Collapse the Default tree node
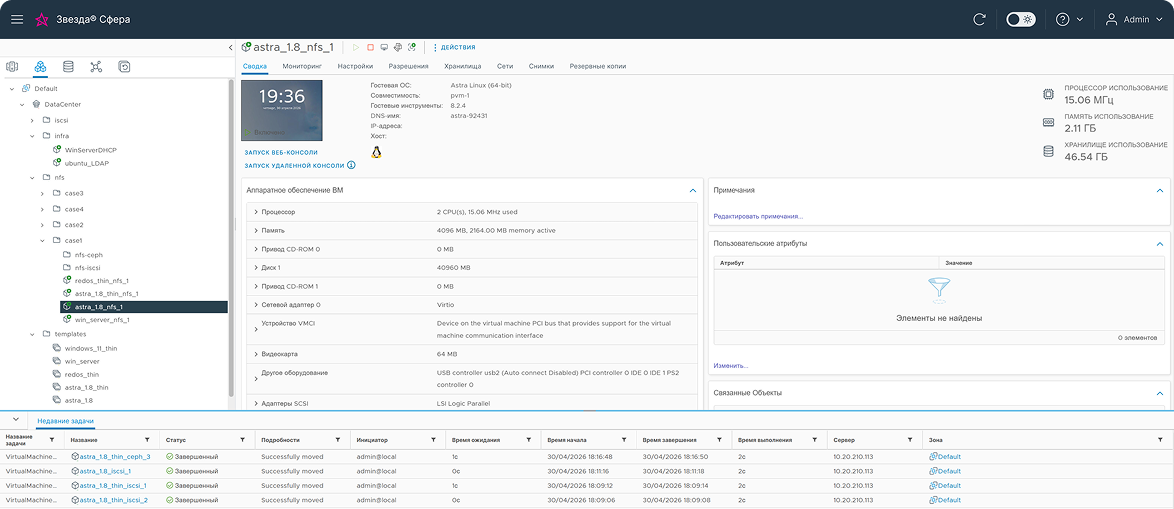Screen dimensions: 1174x509 pos(12,88)
